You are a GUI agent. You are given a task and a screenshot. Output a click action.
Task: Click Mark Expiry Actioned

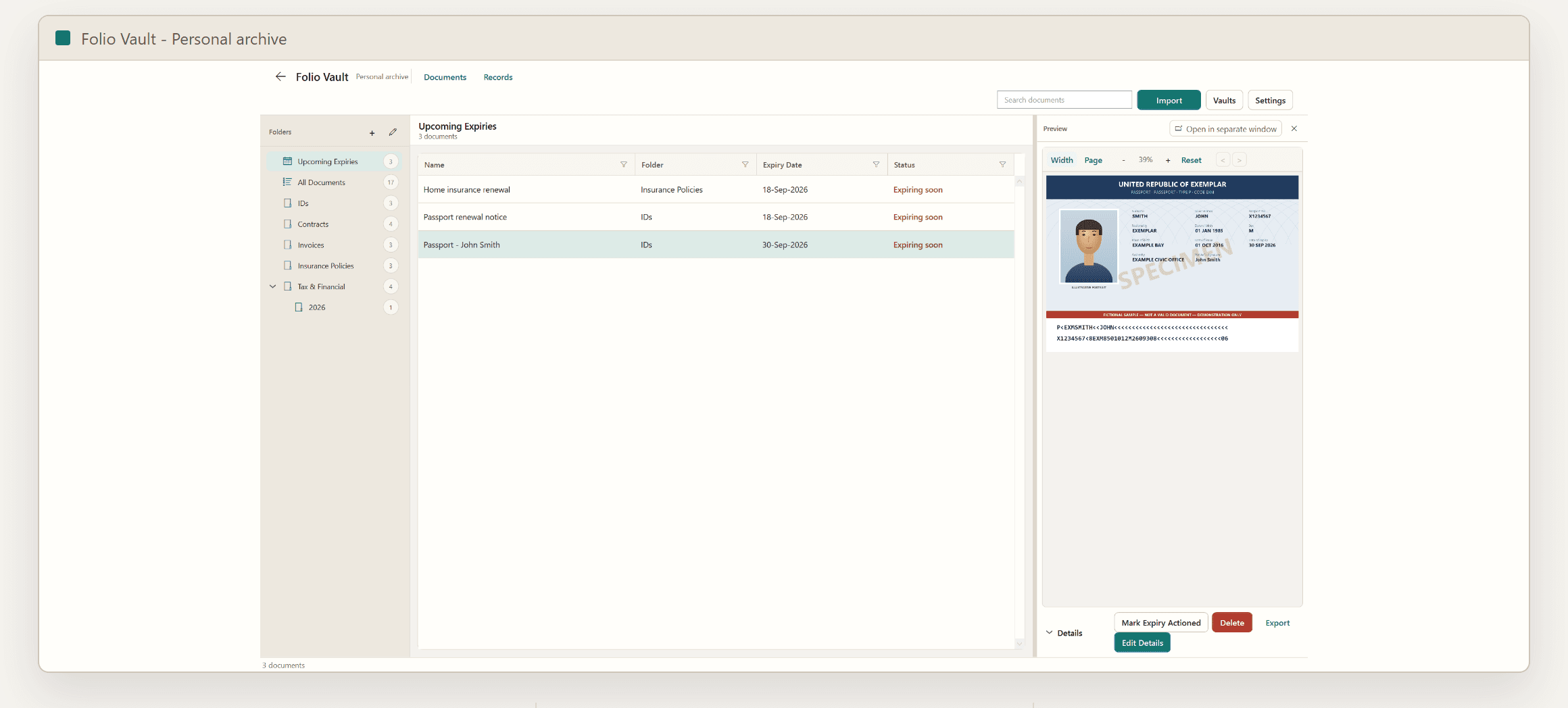1160,623
